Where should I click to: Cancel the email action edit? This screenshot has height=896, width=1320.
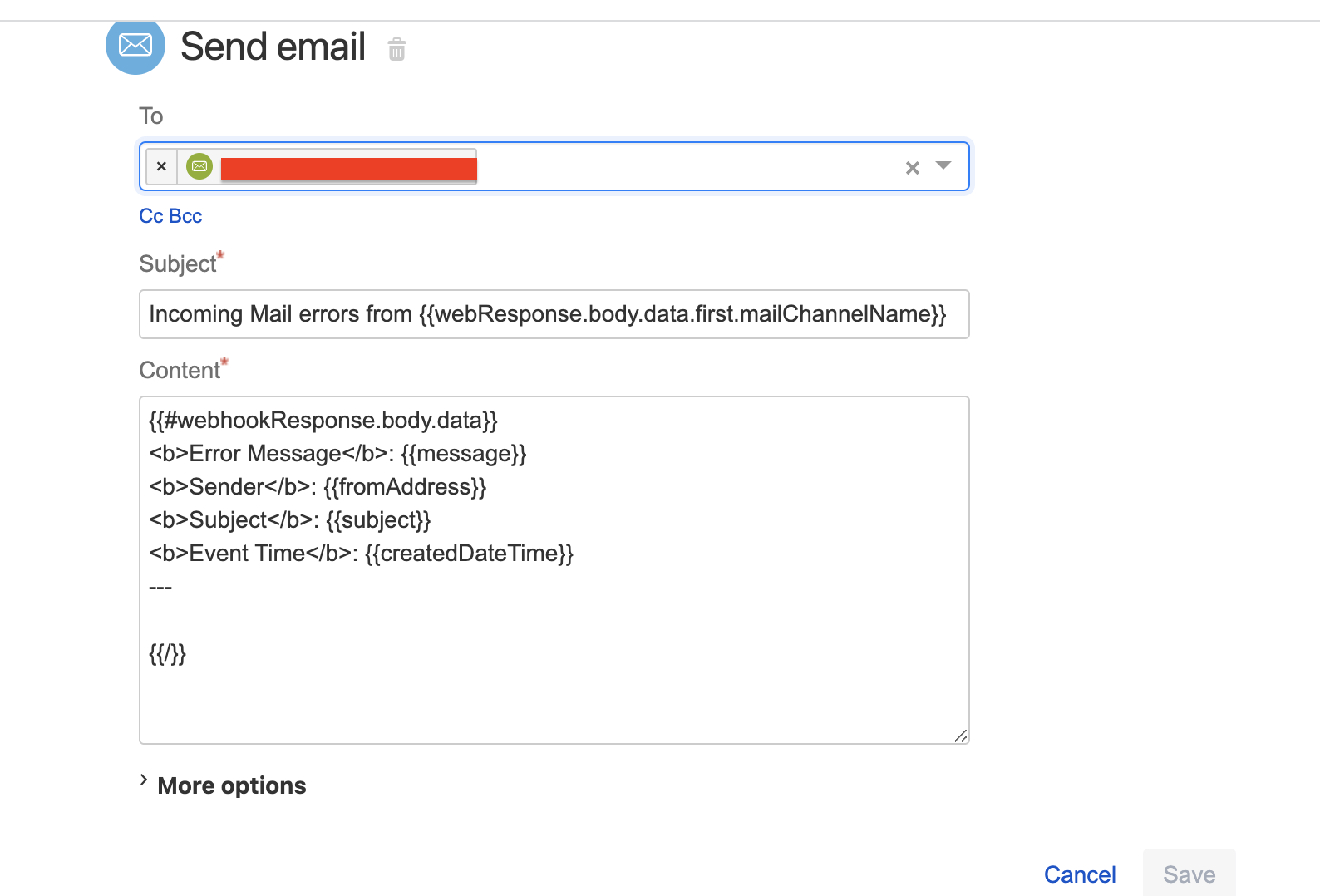pos(1080,874)
